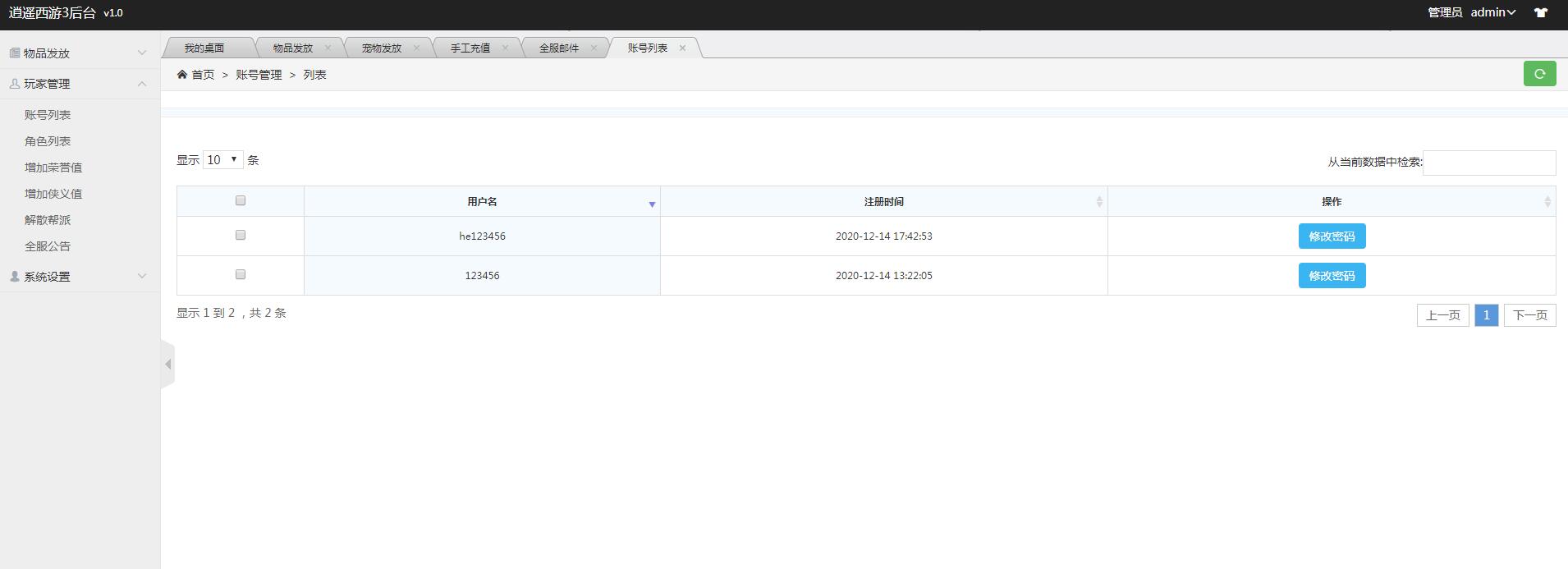Click 修改密码 for user he123456
The image size is (1568, 569).
[1332, 236]
